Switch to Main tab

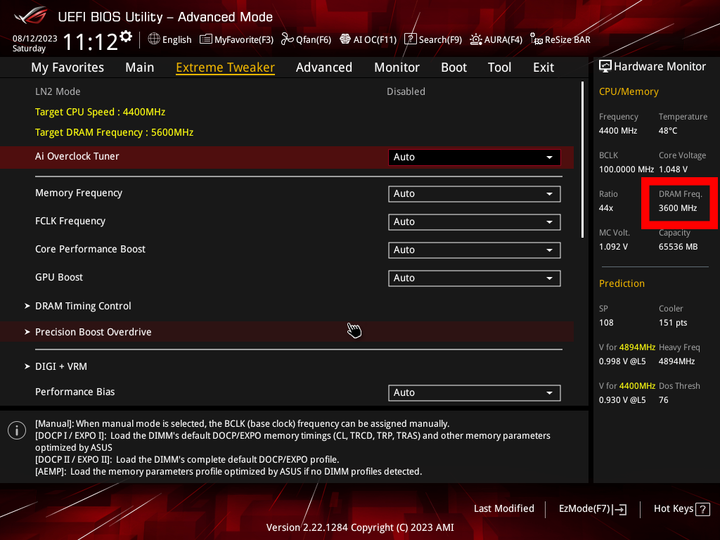pos(140,68)
